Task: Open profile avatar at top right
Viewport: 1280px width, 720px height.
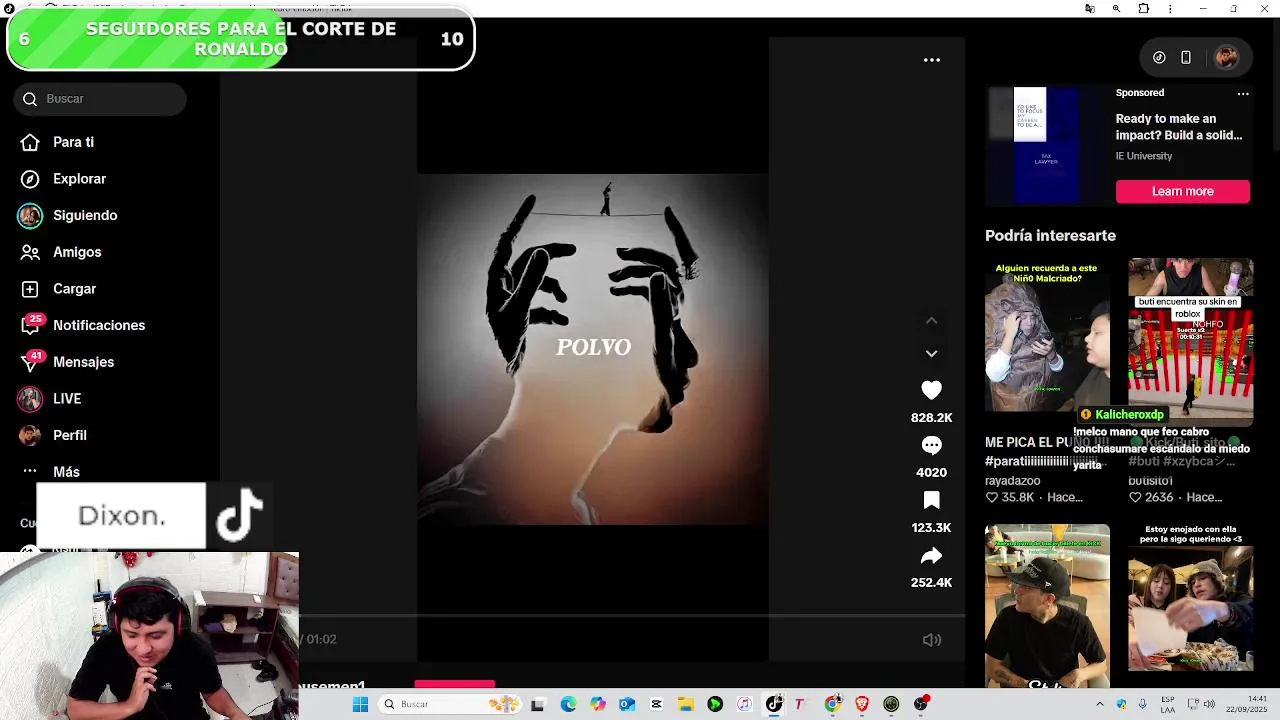Action: [1226, 58]
